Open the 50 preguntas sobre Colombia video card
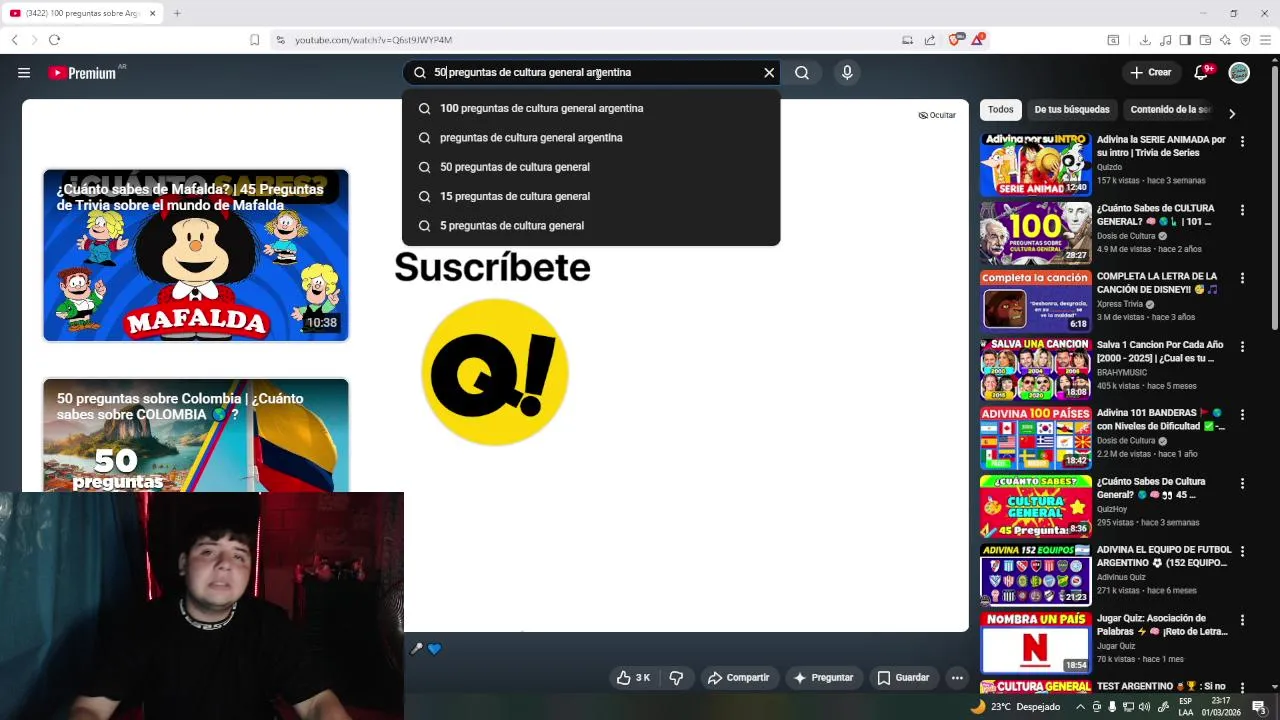The height and width of the screenshot is (720, 1280). (x=196, y=435)
